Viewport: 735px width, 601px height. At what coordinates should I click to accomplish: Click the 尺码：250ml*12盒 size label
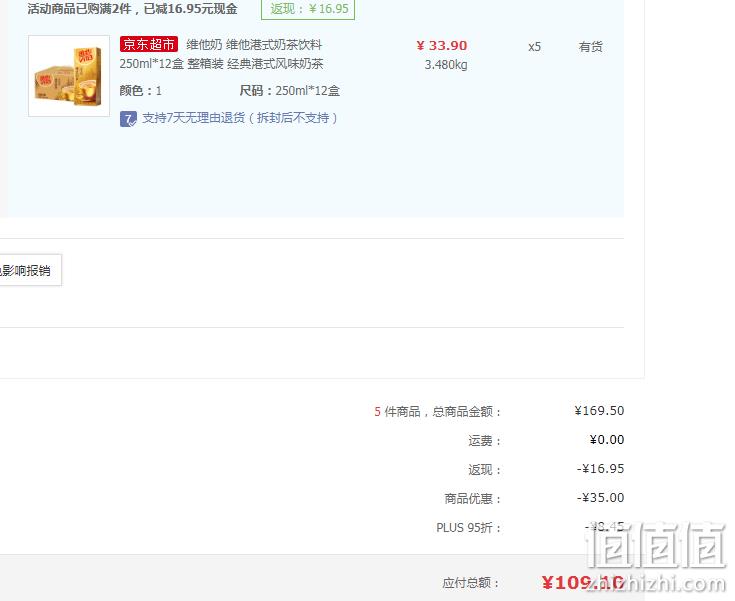coord(290,90)
